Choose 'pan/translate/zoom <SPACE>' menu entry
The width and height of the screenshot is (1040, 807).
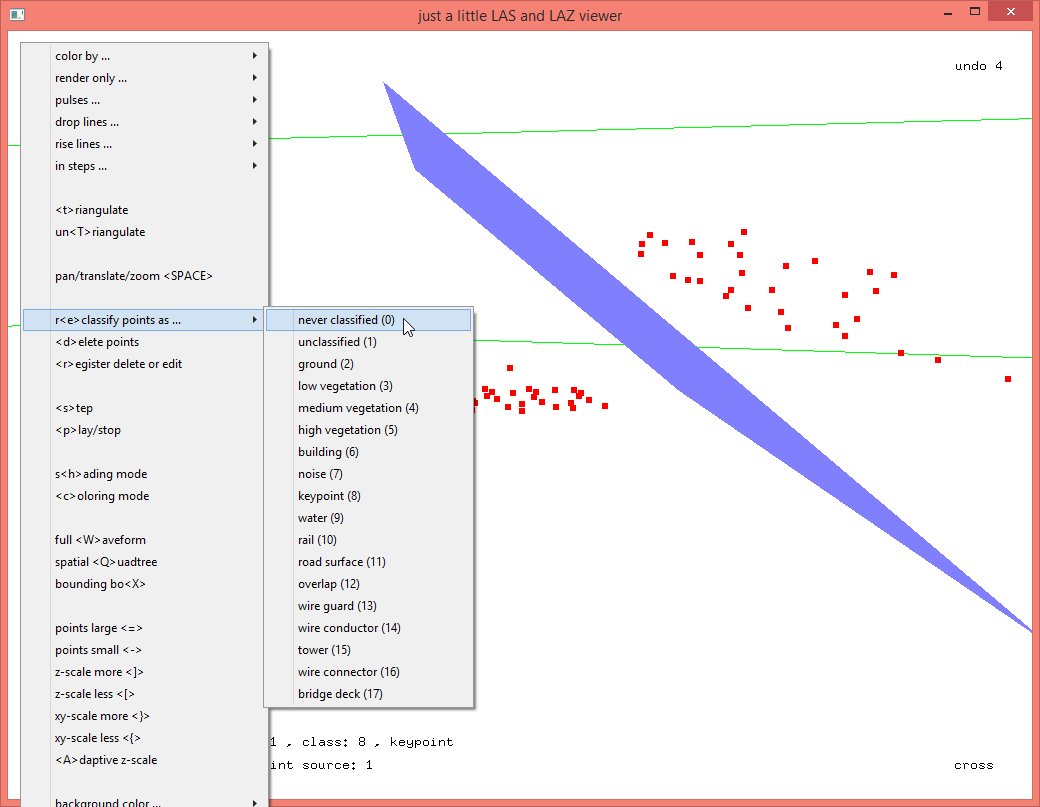(134, 276)
